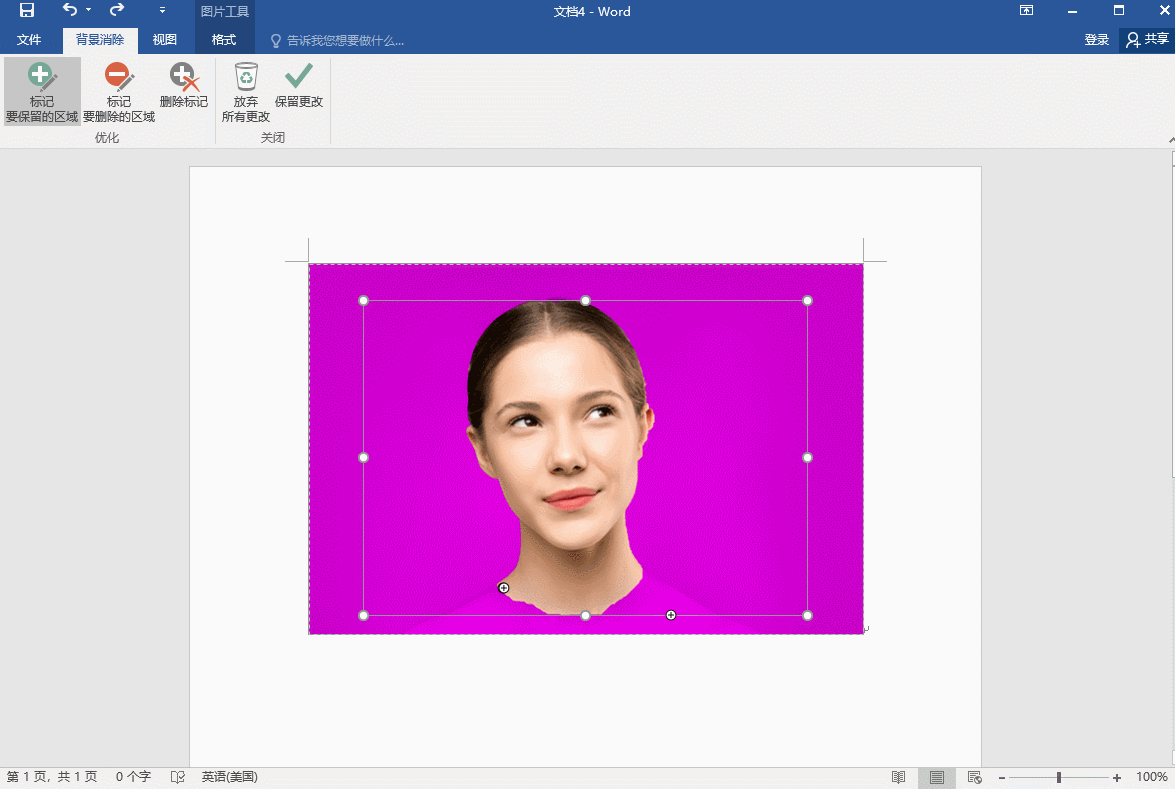Screen dimensions: 1175x789
Task: Switch to Web Layout view
Action: click(974, 777)
